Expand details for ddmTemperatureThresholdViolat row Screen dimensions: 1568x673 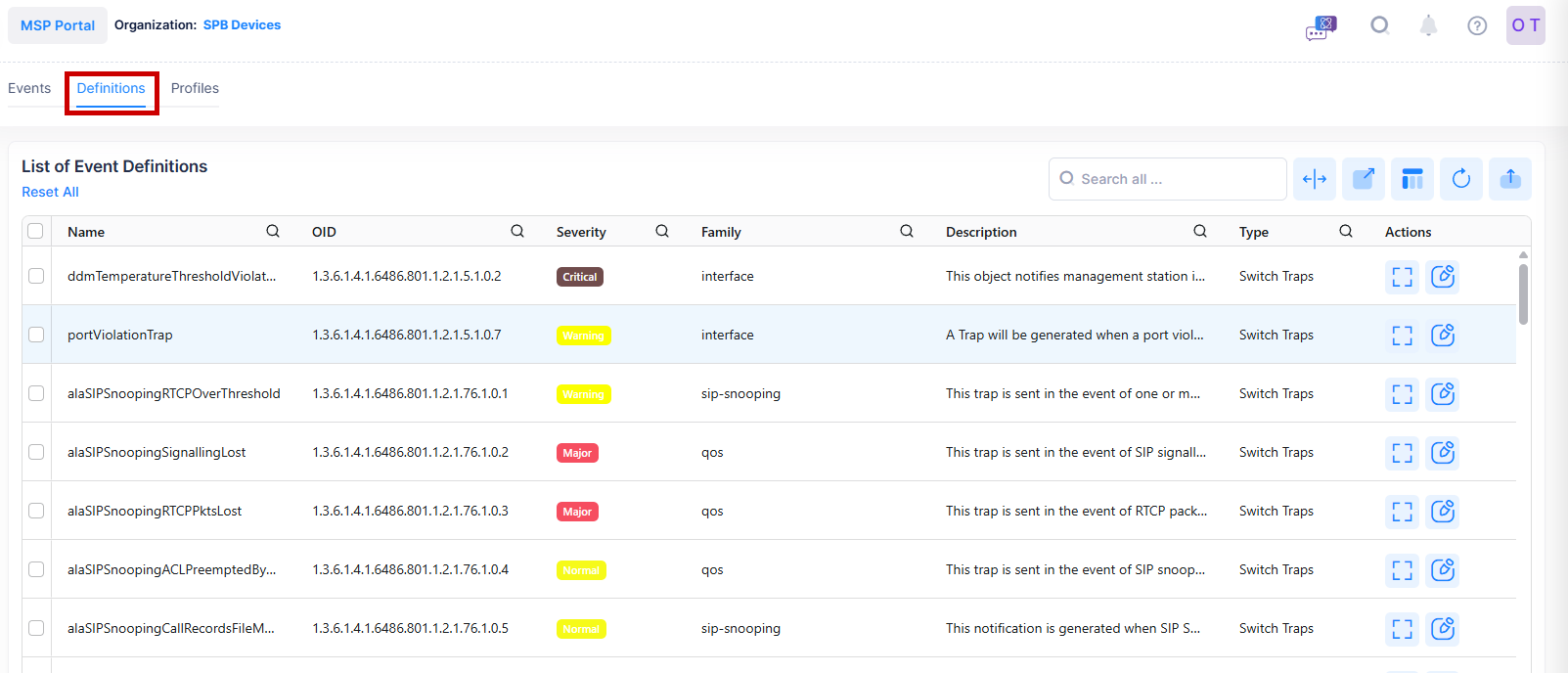[x=1402, y=277]
